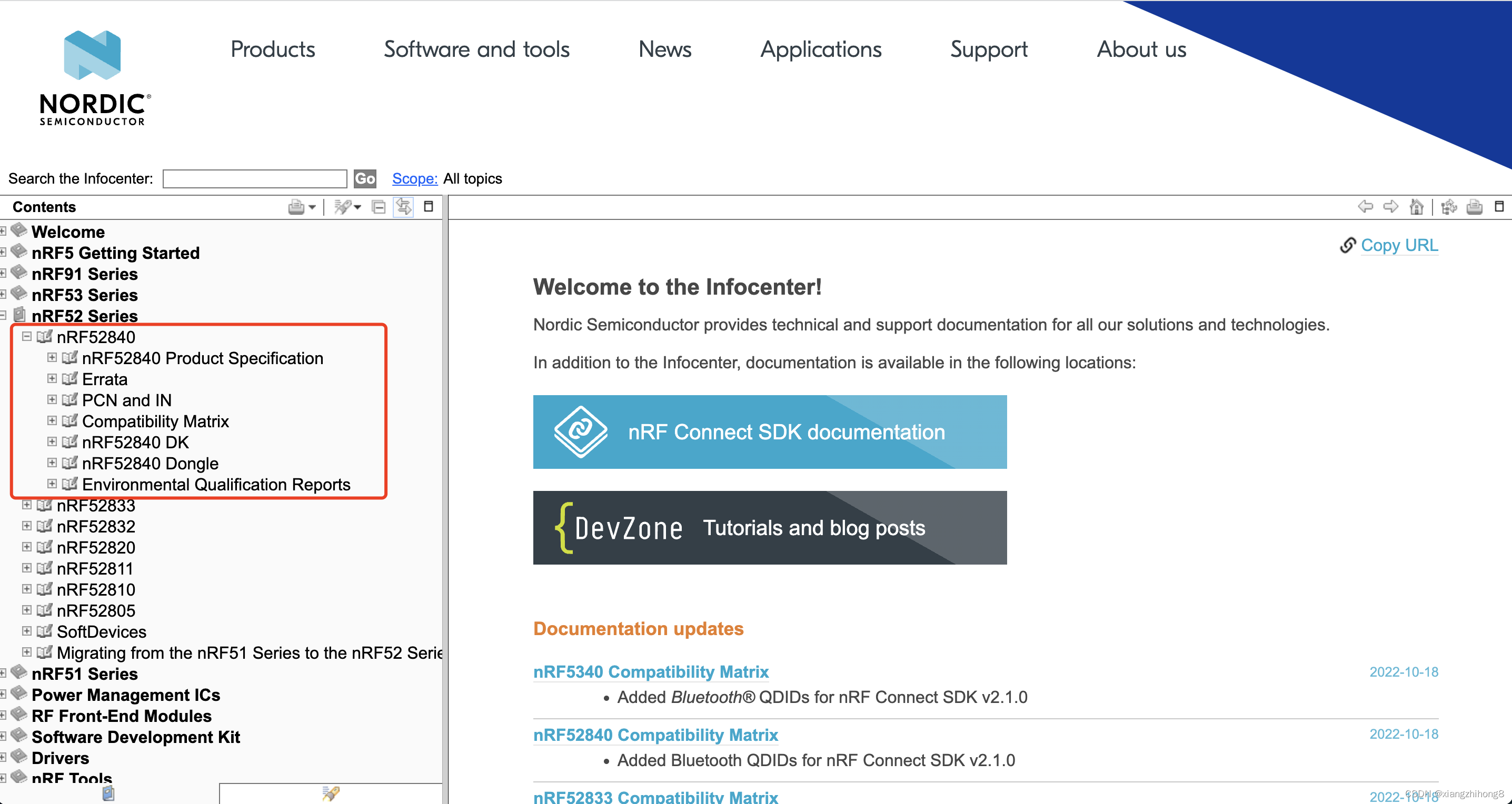
Task: Collapse the nRF52840 tree node
Action: click(x=26, y=337)
